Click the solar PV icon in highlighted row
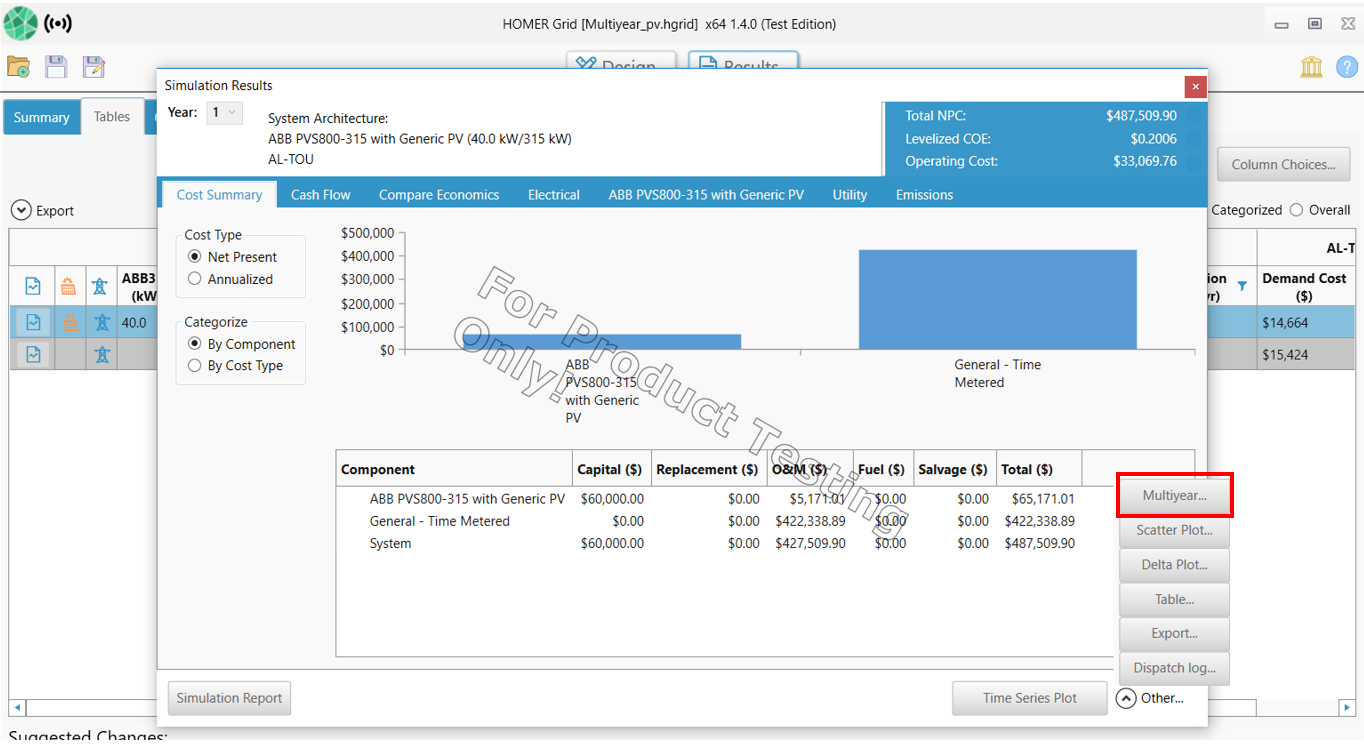The height and width of the screenshot is (751, 1364). [68, 323]
